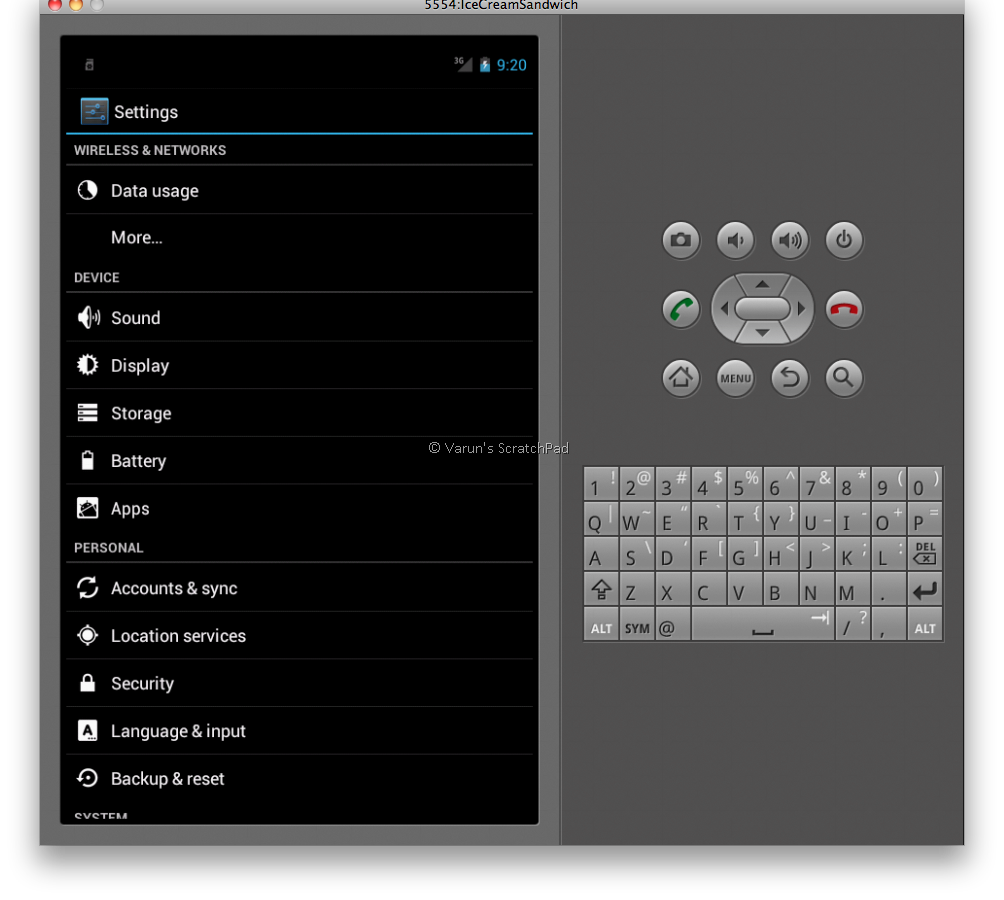The height and width of the screenshot is (900, 1004).
Task: Click the notification icon in status bar
Action: point(90,64)
